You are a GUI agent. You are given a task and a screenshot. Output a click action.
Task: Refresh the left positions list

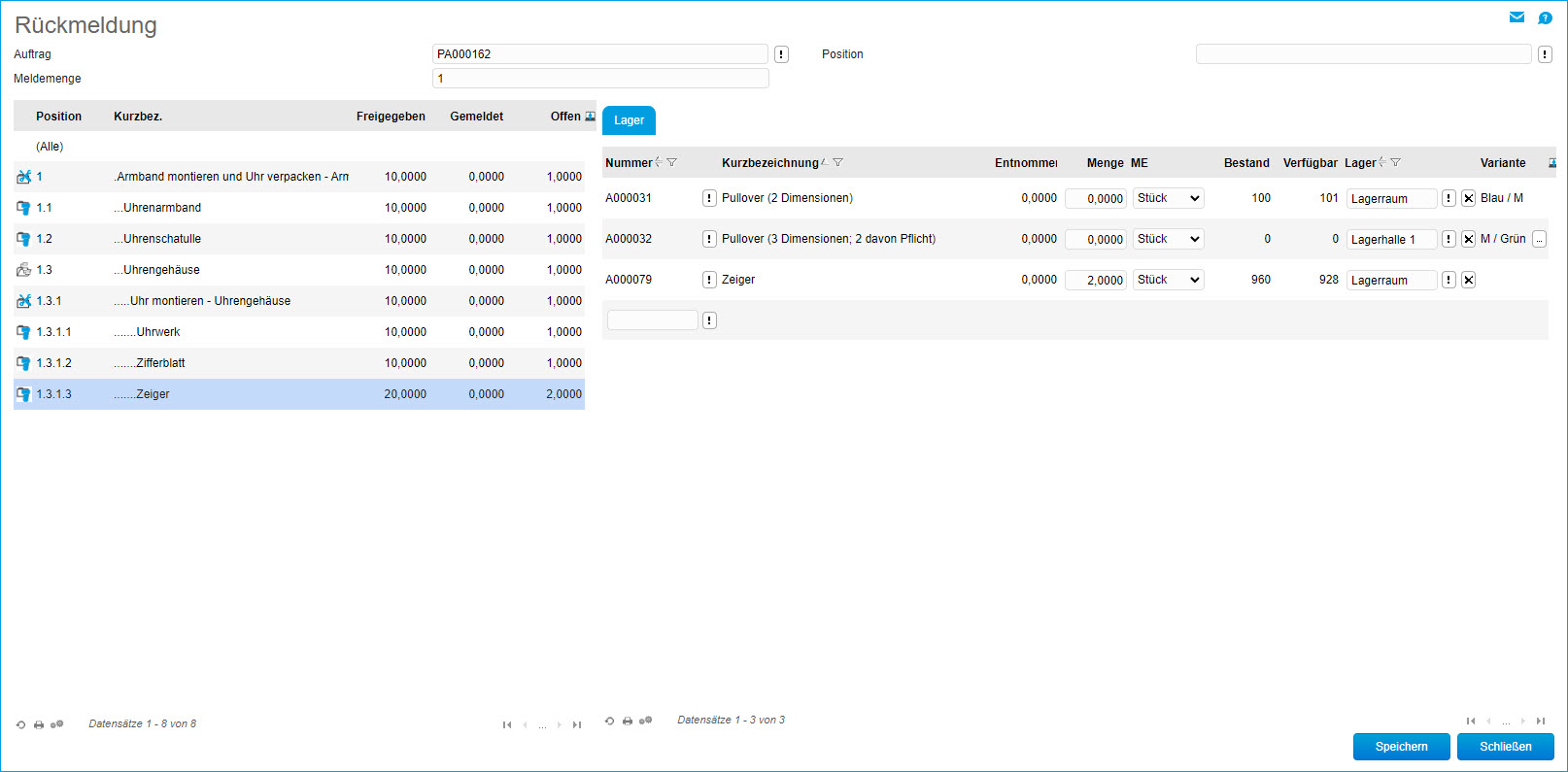point(20,724)
